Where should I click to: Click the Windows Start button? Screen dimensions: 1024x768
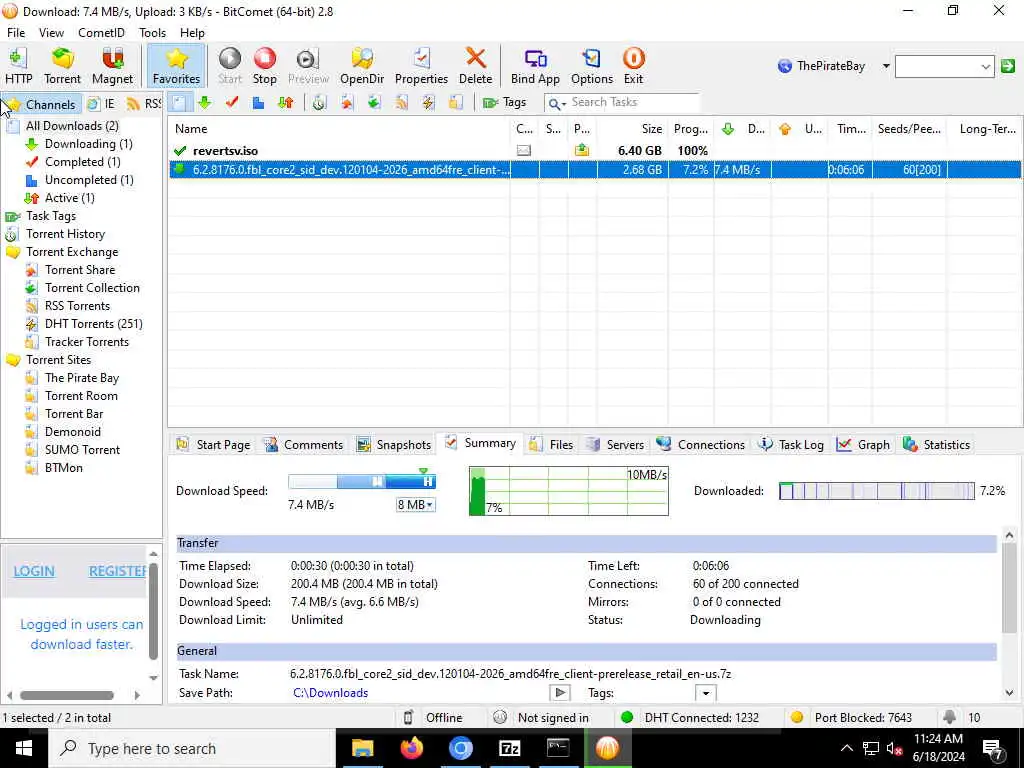(x=24, y=748)
